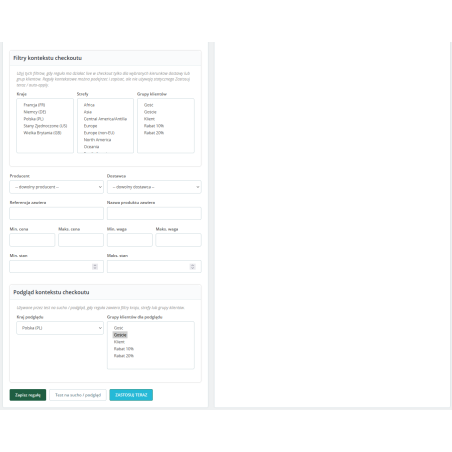Select Klient in the Grupy klientów filter list

(x=149, y=119)
